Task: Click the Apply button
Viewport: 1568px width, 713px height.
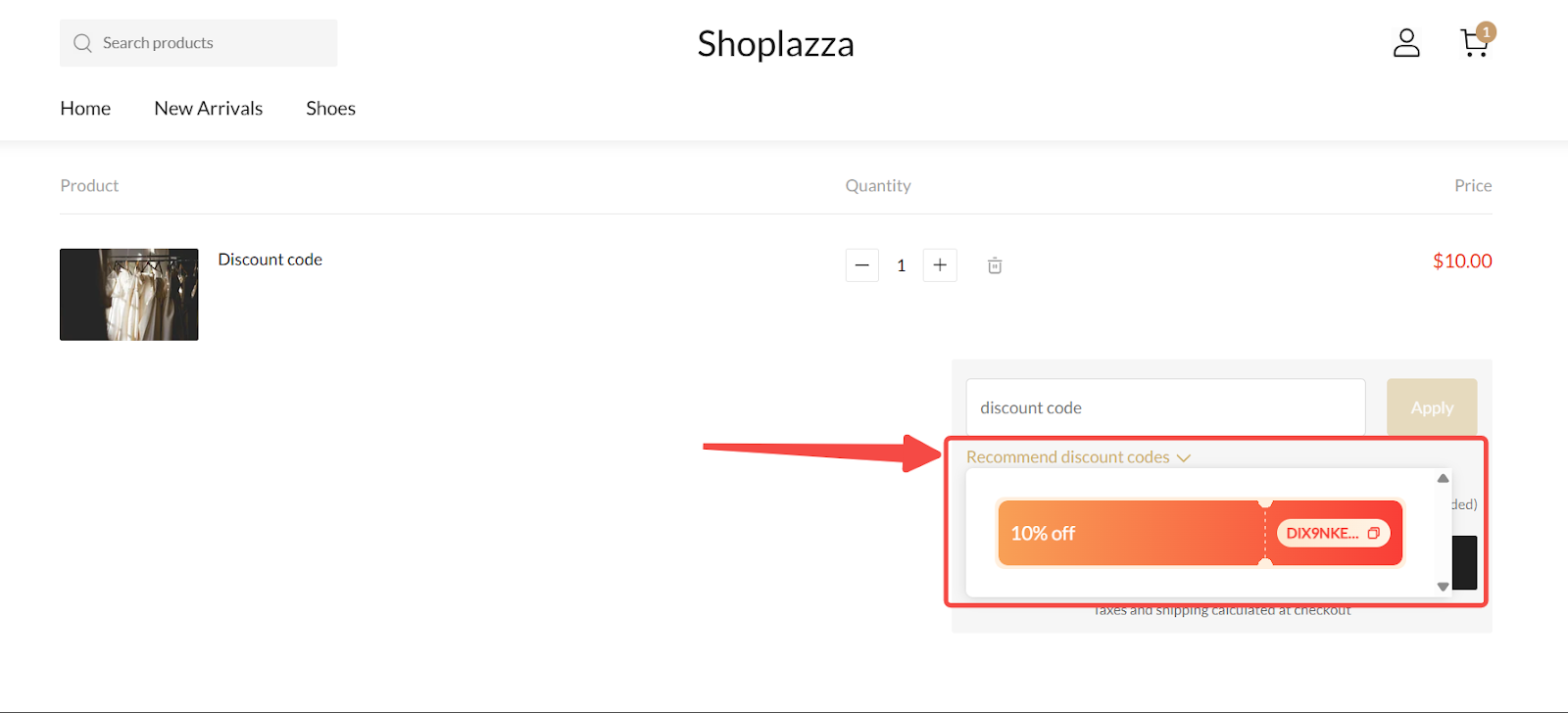Action: pyautogui.click(x=1432, y=407)
